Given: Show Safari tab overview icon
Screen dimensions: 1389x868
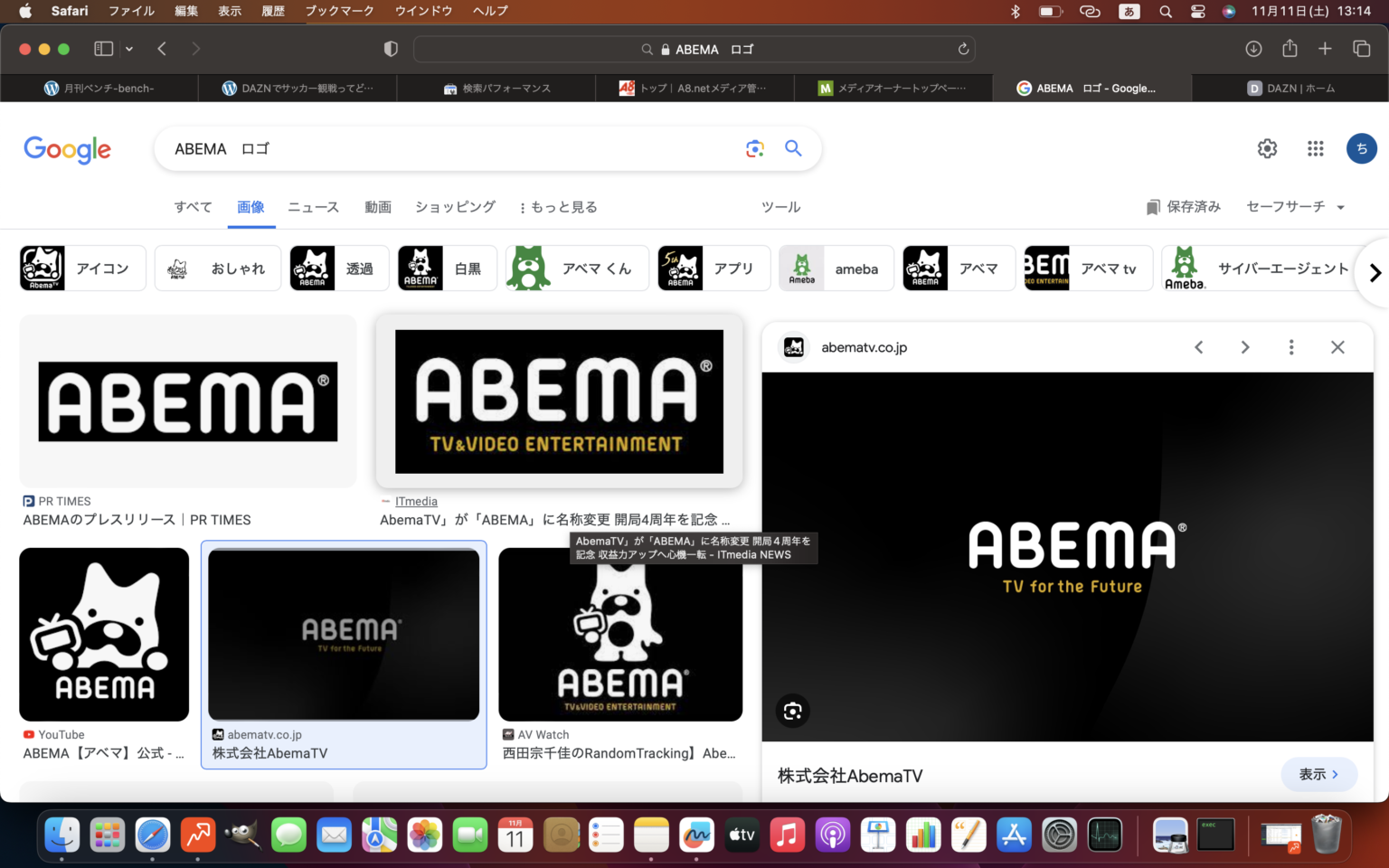Looking at the screenshot, I should tap(1362, 49).
